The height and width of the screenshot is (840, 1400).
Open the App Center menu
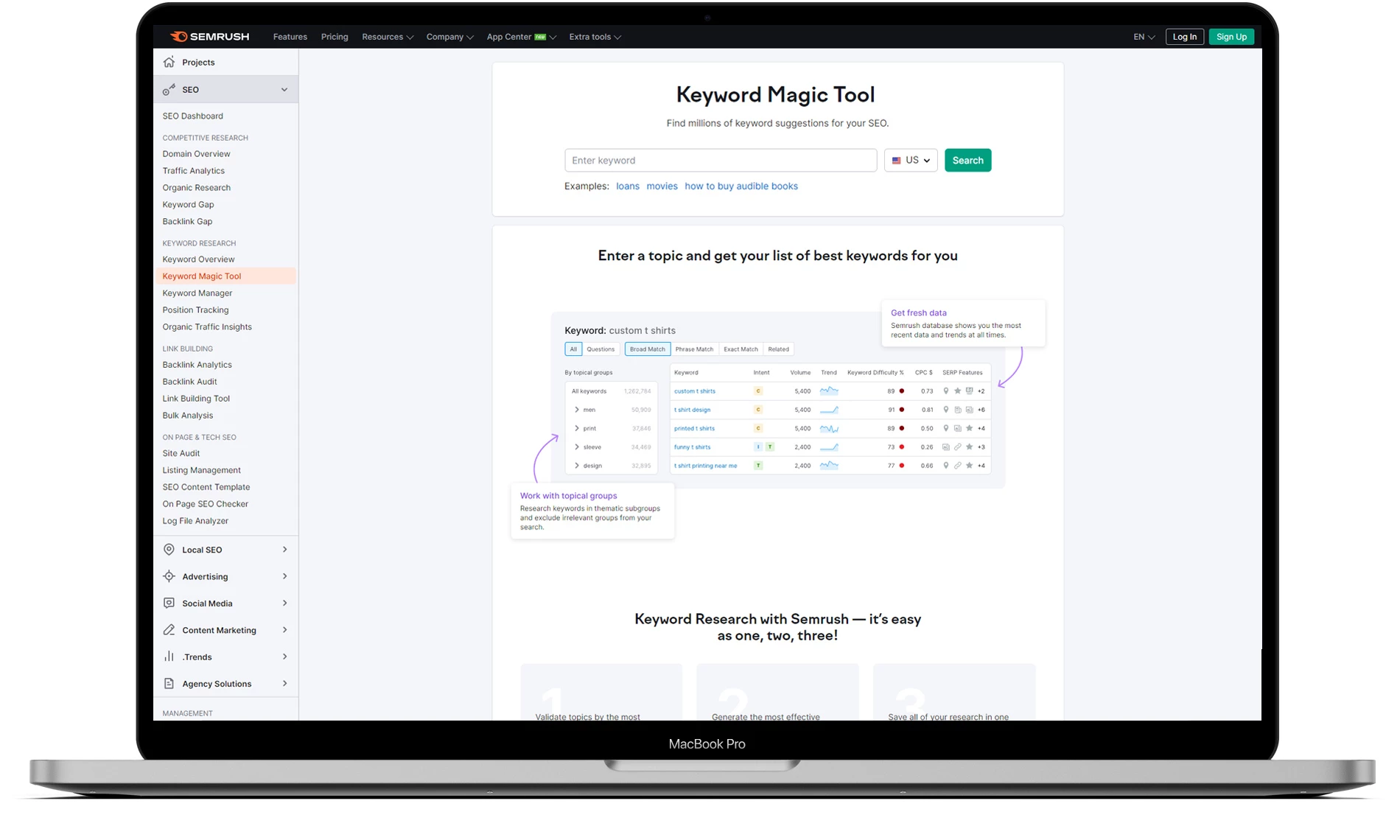click(521, 37)
